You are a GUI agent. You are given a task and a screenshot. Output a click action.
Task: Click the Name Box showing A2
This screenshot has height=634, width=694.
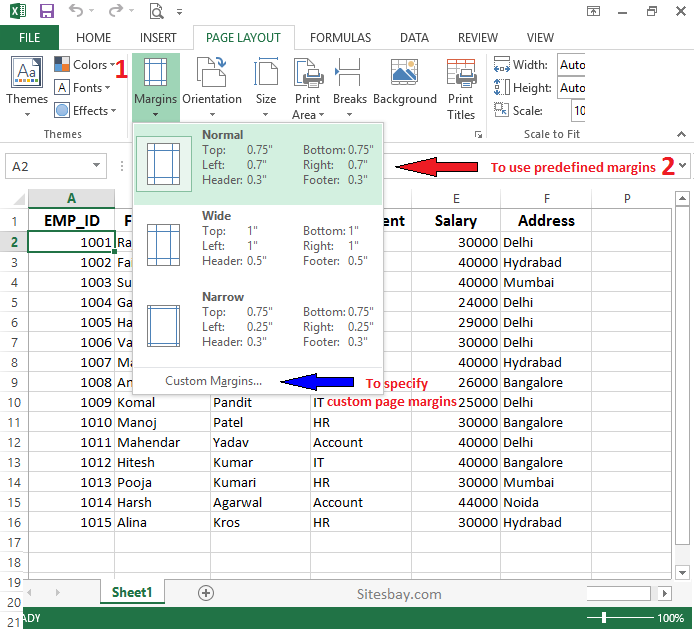49,166
